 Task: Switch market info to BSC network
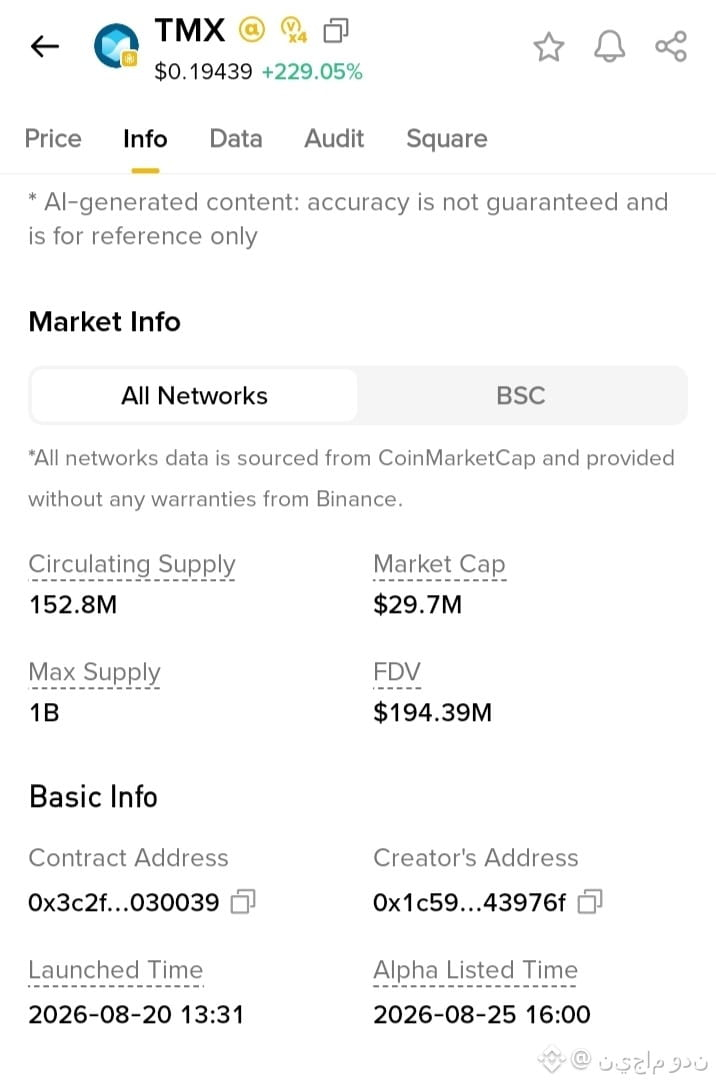521,395
